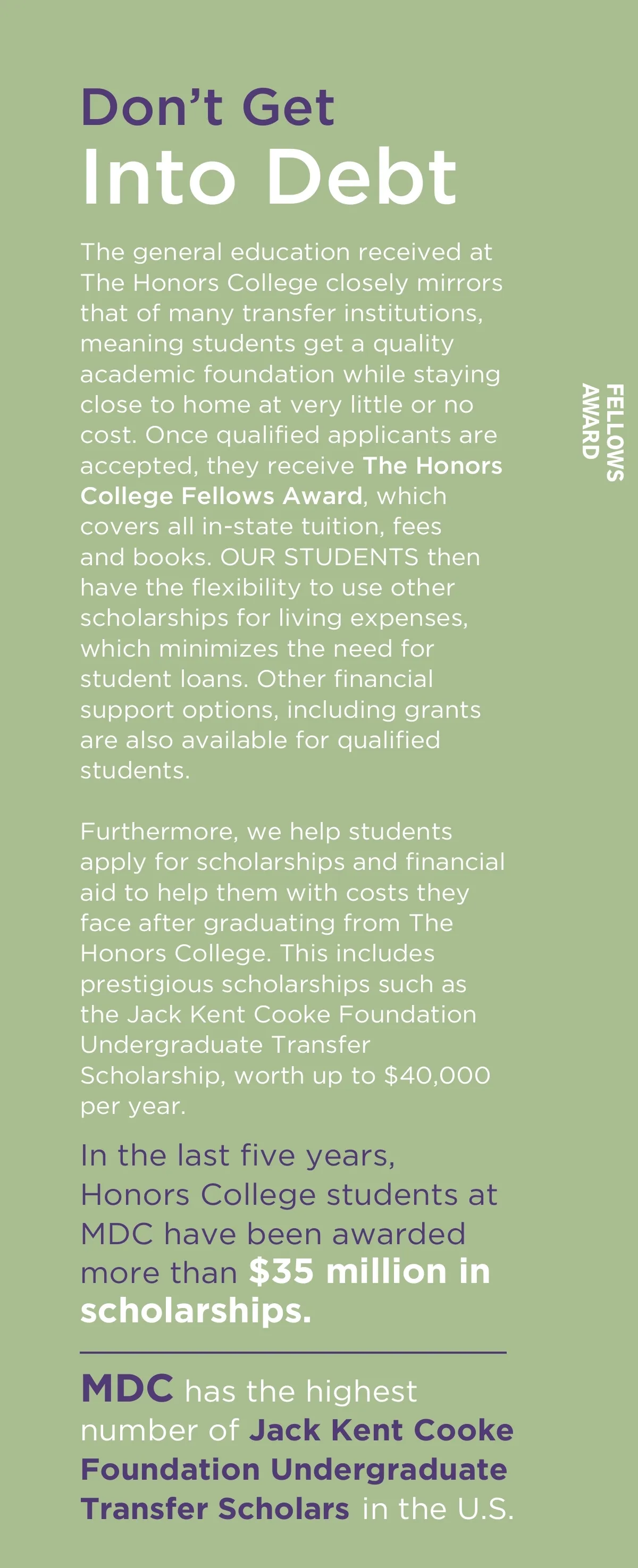
Task: Click the purple horizontal divider line
Action: coord(293,1353)
